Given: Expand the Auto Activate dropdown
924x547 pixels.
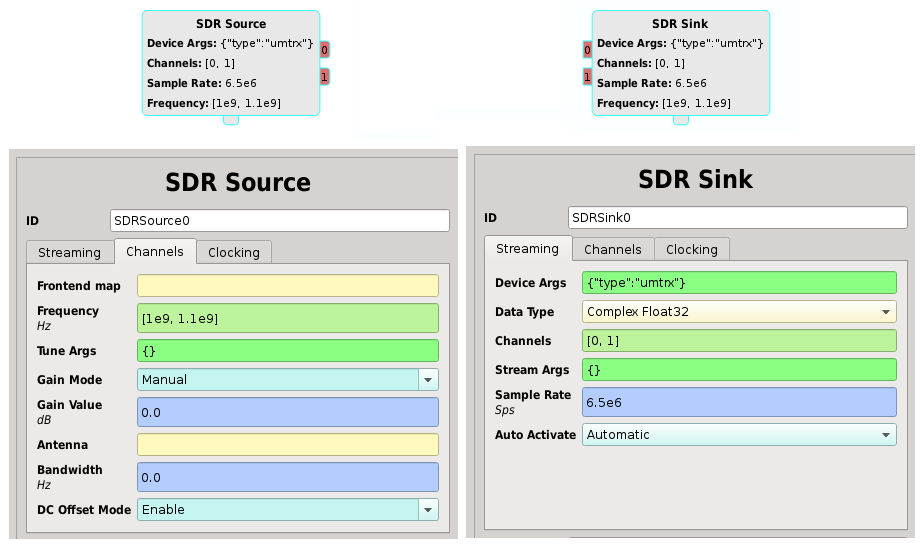Looking at the screenshot, I should point(739,435).
